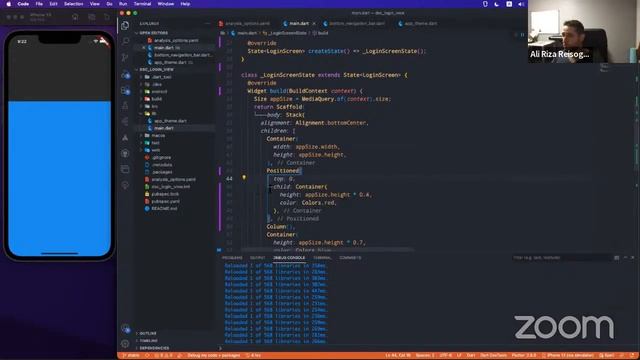Click the Do Not Disturb moon icon
This screenshot has height=360, width=640.
497,4
